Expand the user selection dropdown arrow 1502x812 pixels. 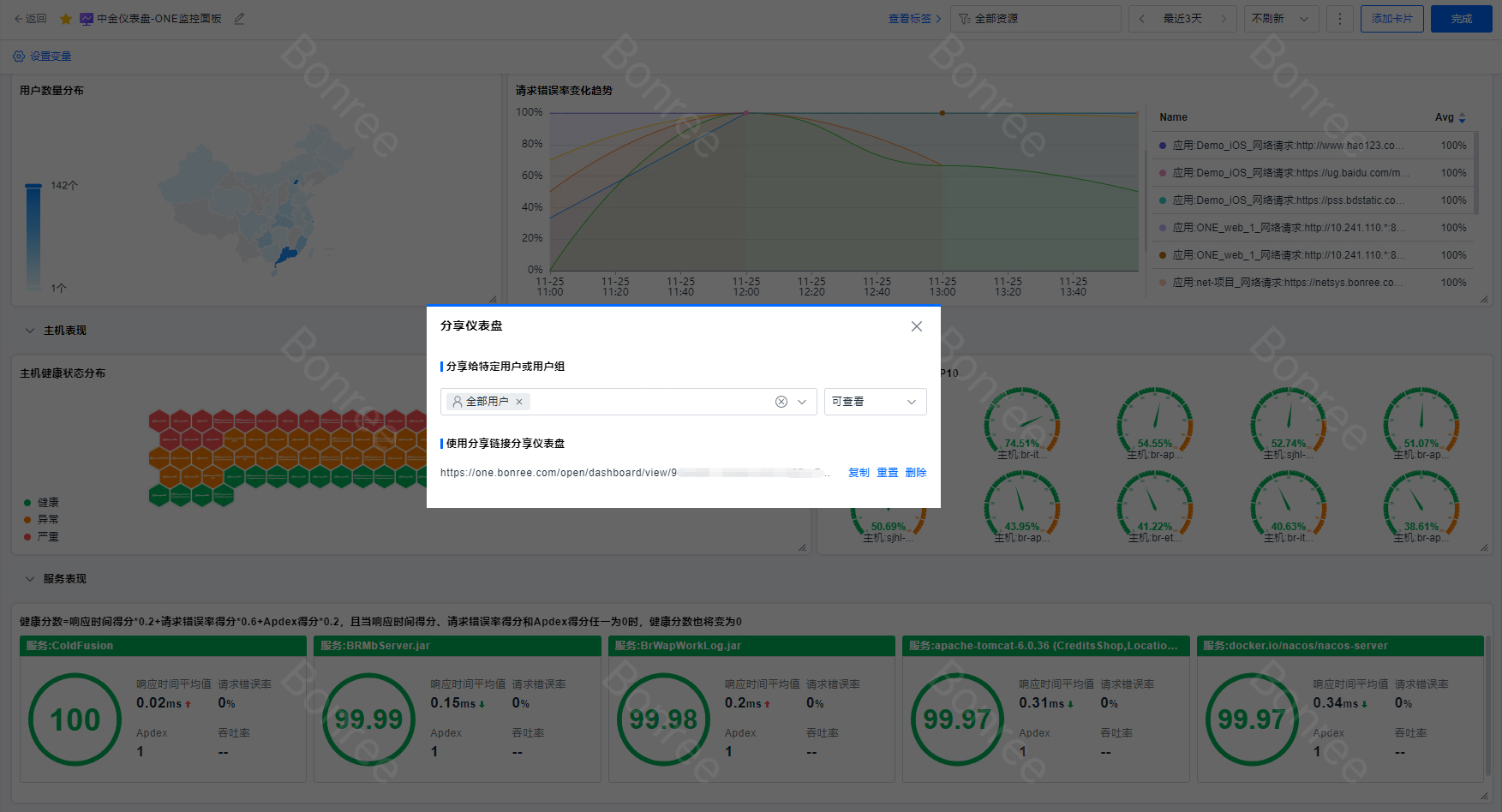[x=803, y=402]
